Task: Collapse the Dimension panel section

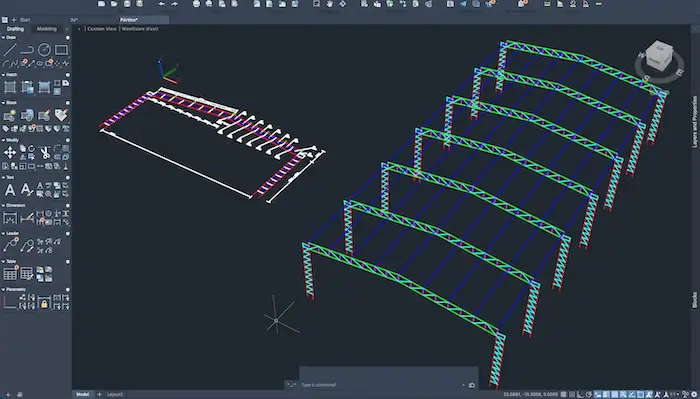Action: (x=4, y=205)
